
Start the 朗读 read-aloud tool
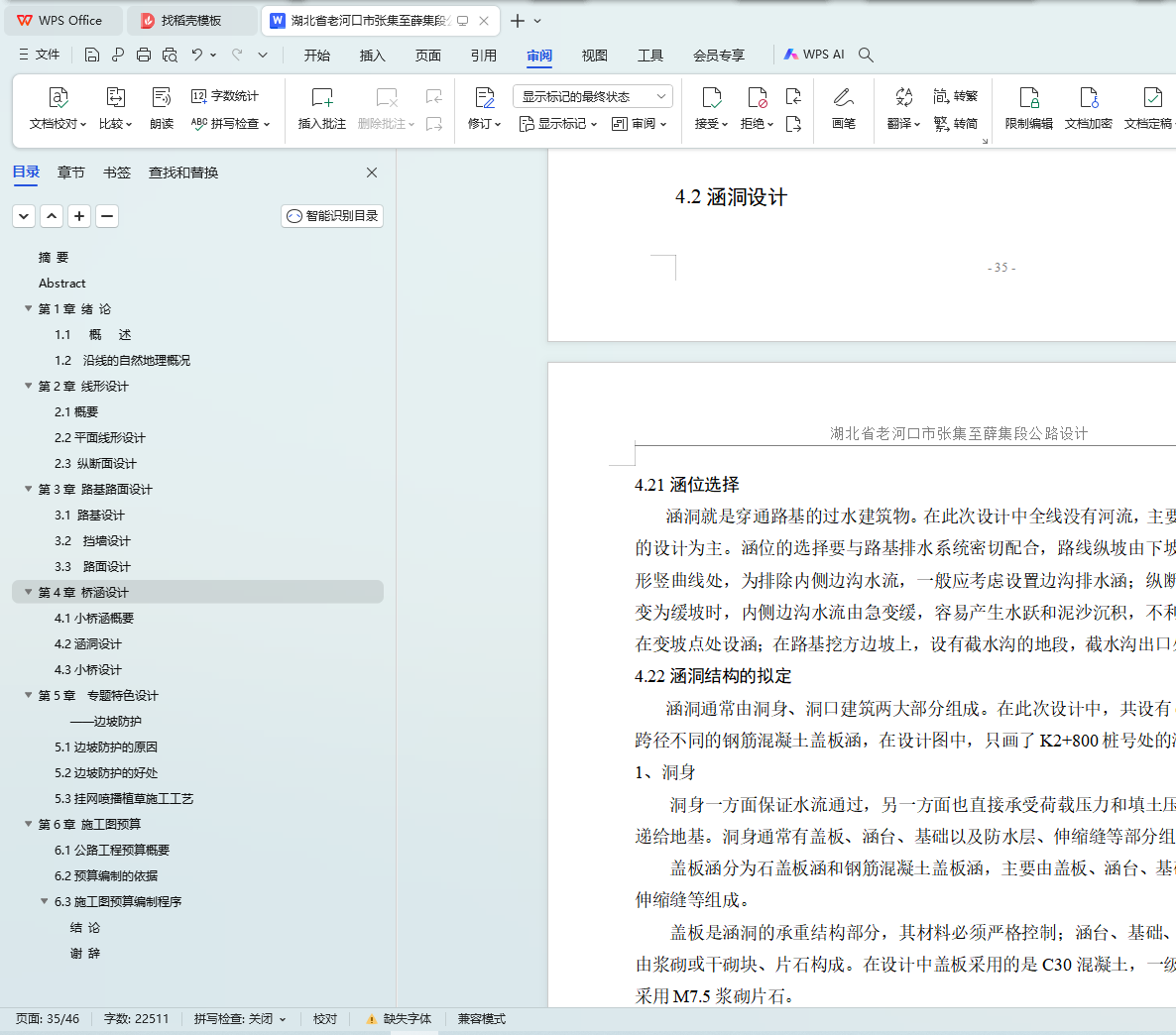pyautogui.click(x=162, y=108)
